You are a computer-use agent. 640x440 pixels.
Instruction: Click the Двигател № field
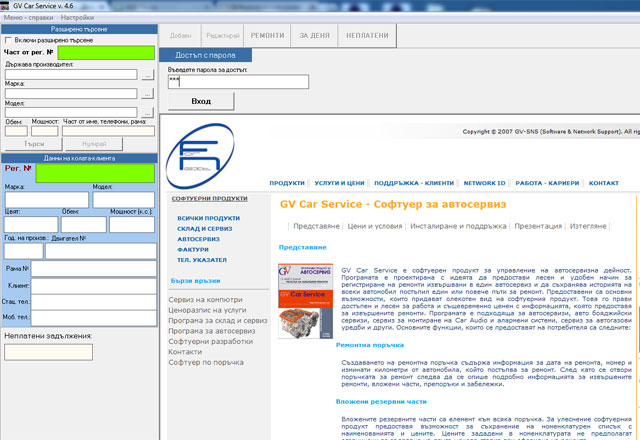(x=101, y=251)
